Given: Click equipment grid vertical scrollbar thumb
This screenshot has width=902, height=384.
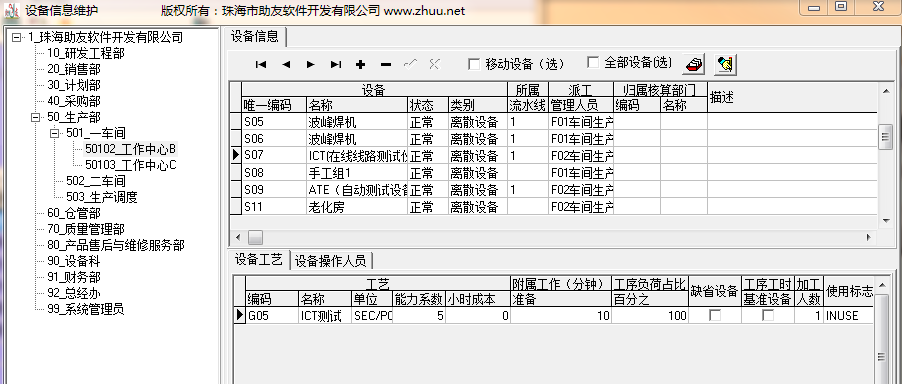Looking at the screenshot, I should click(886, 137).
